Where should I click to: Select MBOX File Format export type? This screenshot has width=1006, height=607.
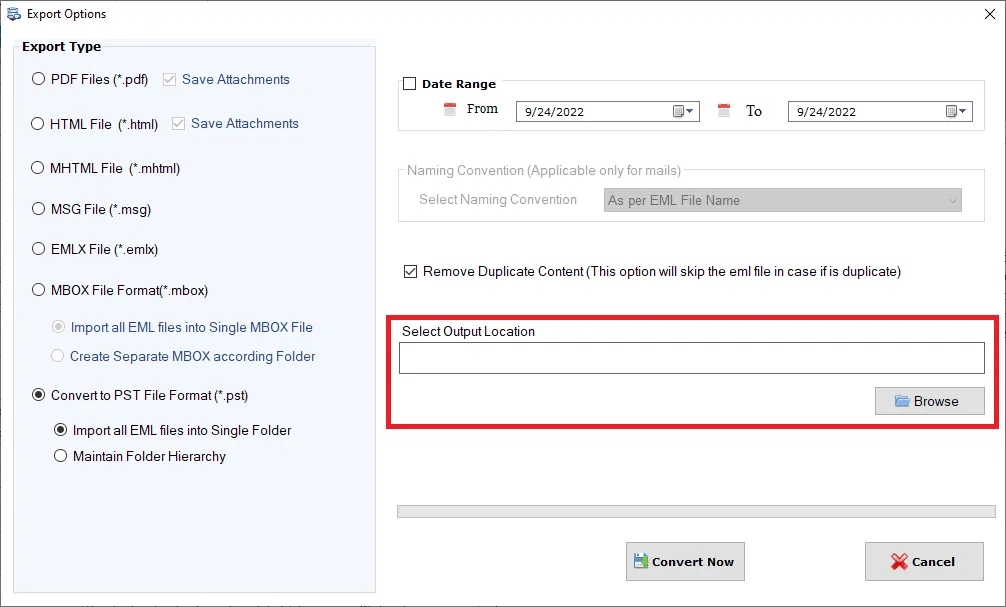click(38, 290)
